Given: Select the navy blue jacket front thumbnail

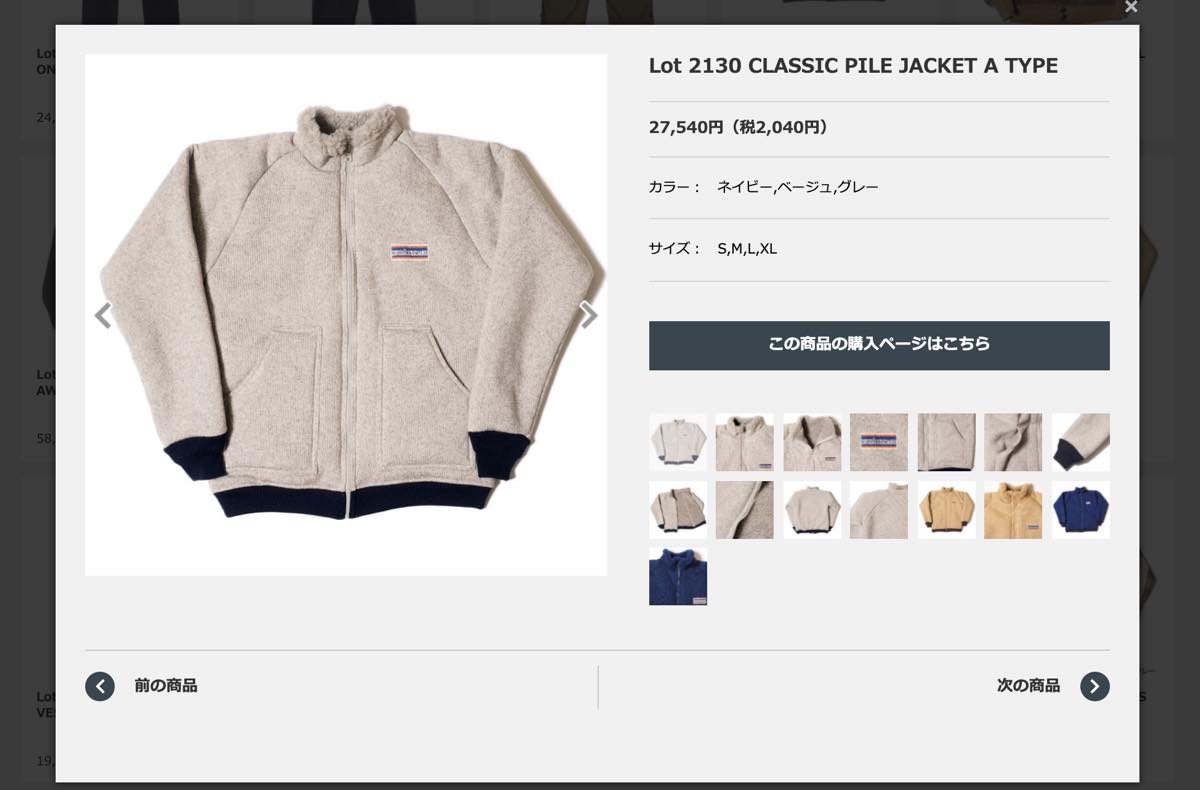Looking at the screenshot, I should pyautogui.click(x=1081, y=510).
